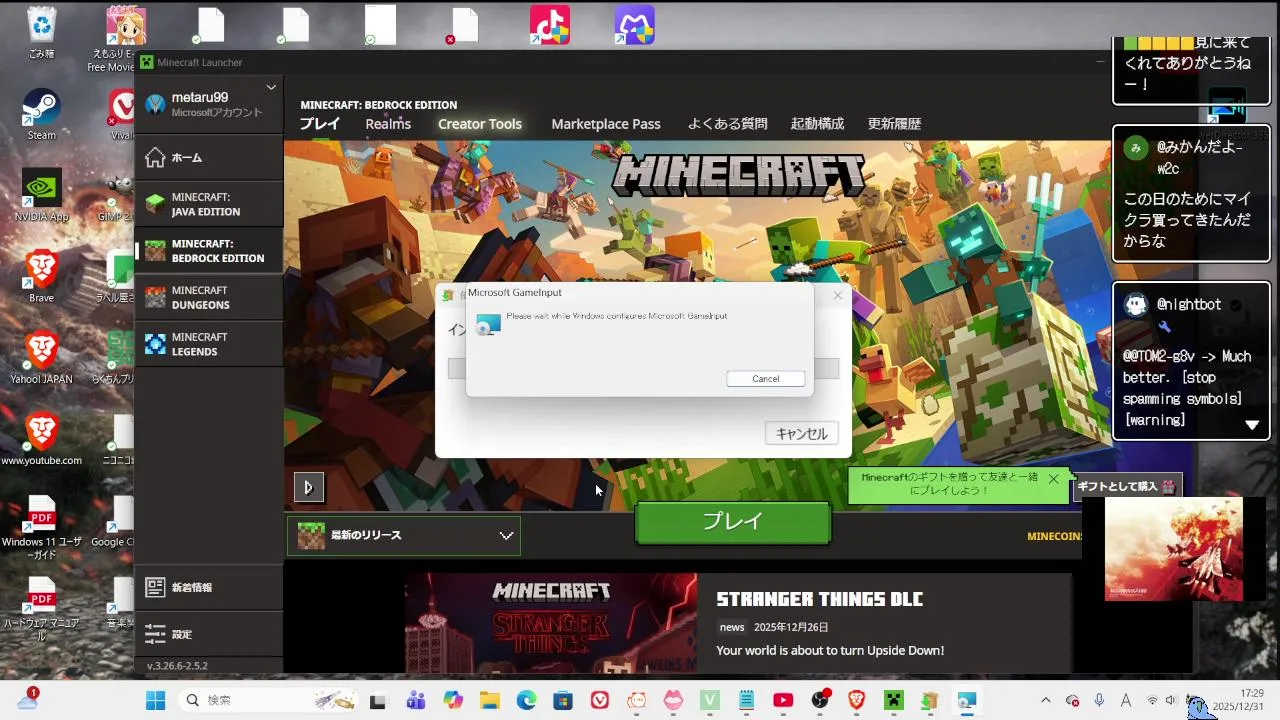
Task: Switch to the 更新履歴 tab
Action: pyautogui.click(x=894, y=124)
